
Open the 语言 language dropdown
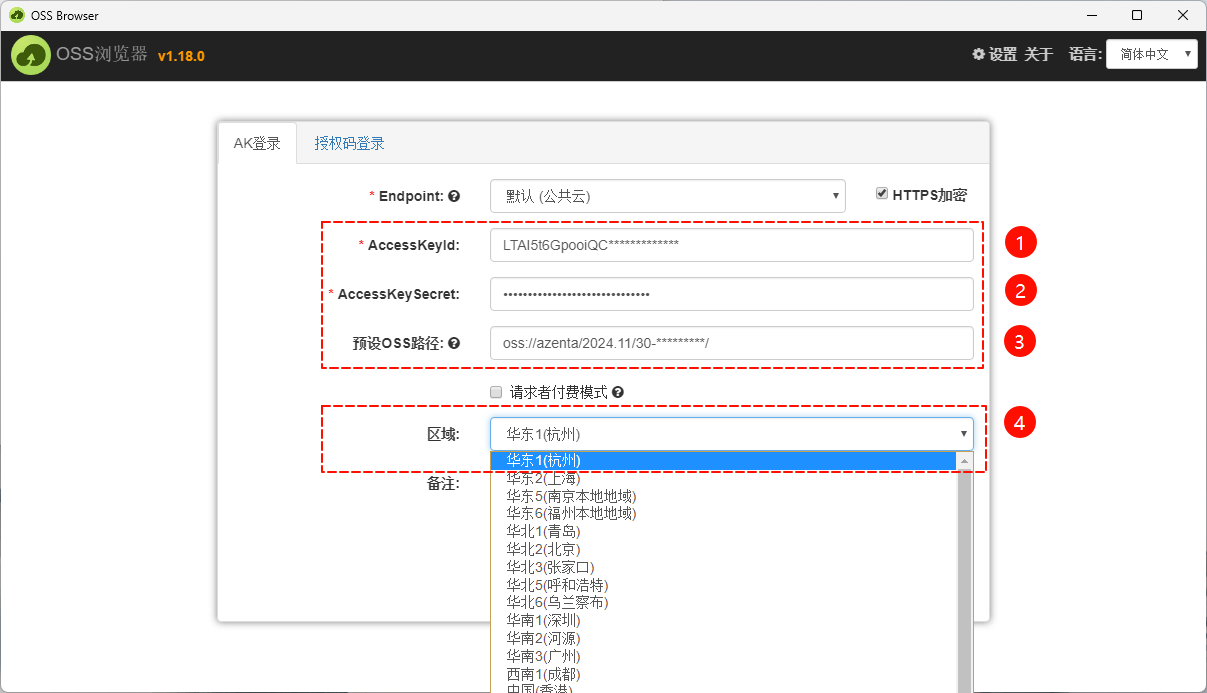(x=1151, y=54)
